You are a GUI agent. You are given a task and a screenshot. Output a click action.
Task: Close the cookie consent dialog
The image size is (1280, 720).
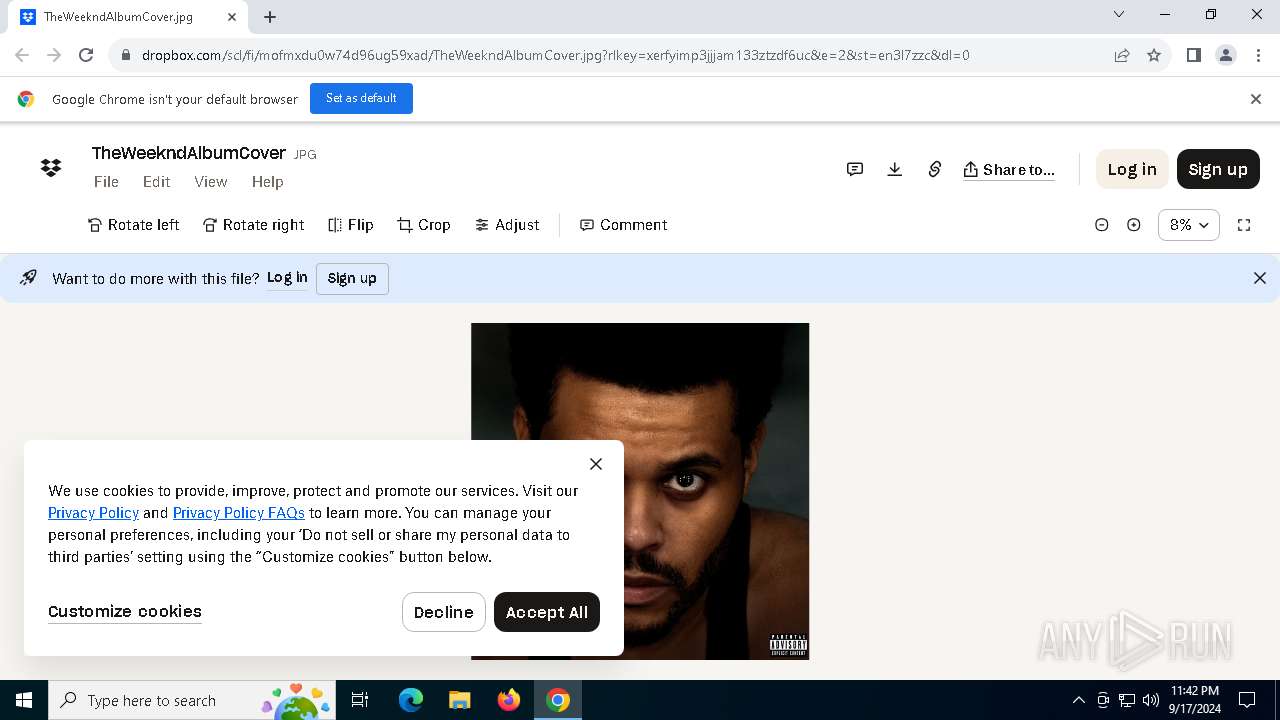(x=596, y=464)
